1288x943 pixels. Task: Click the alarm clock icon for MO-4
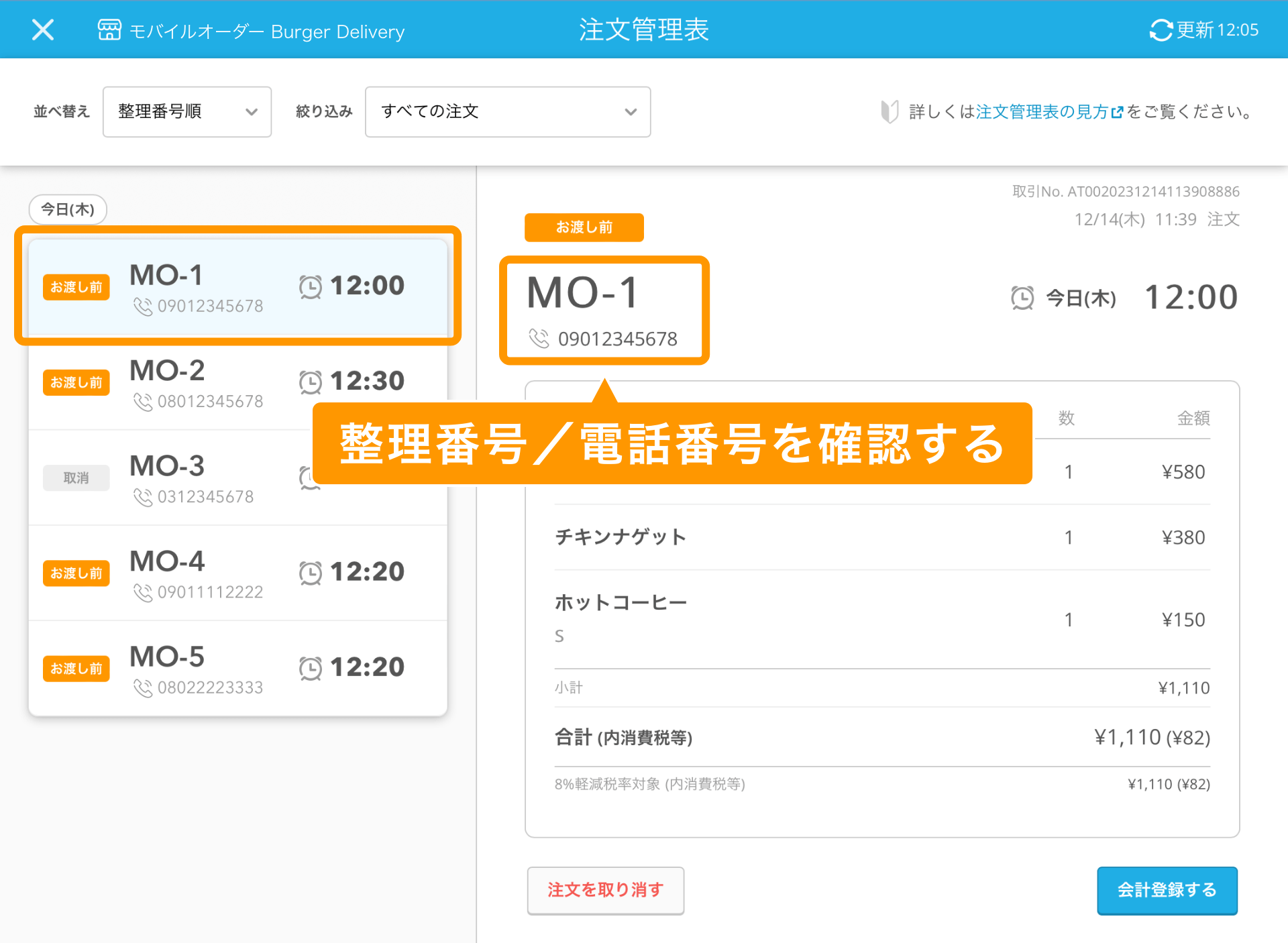tap(311, 573)
